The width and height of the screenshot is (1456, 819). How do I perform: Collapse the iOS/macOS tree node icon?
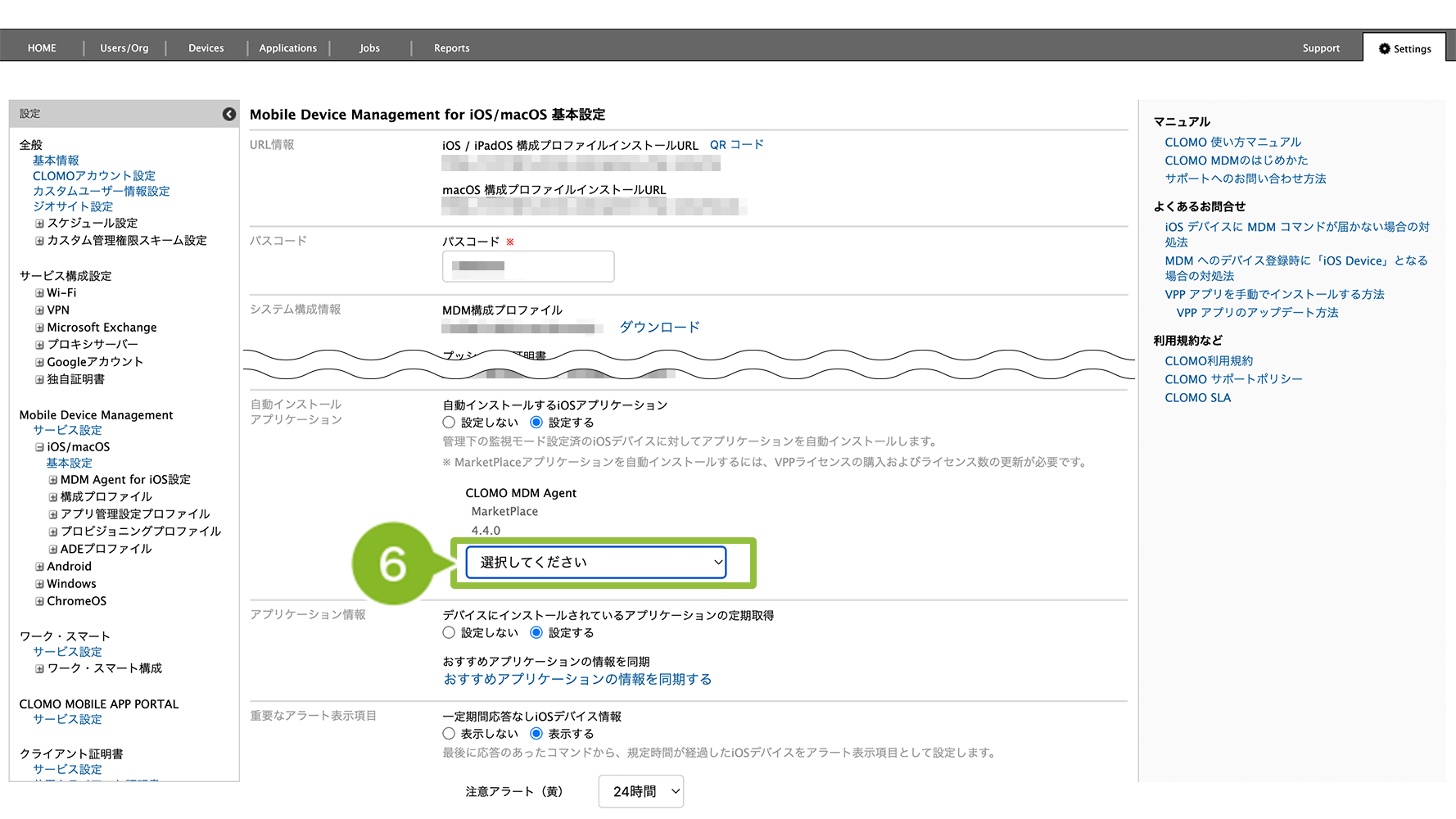pos(39,447)
